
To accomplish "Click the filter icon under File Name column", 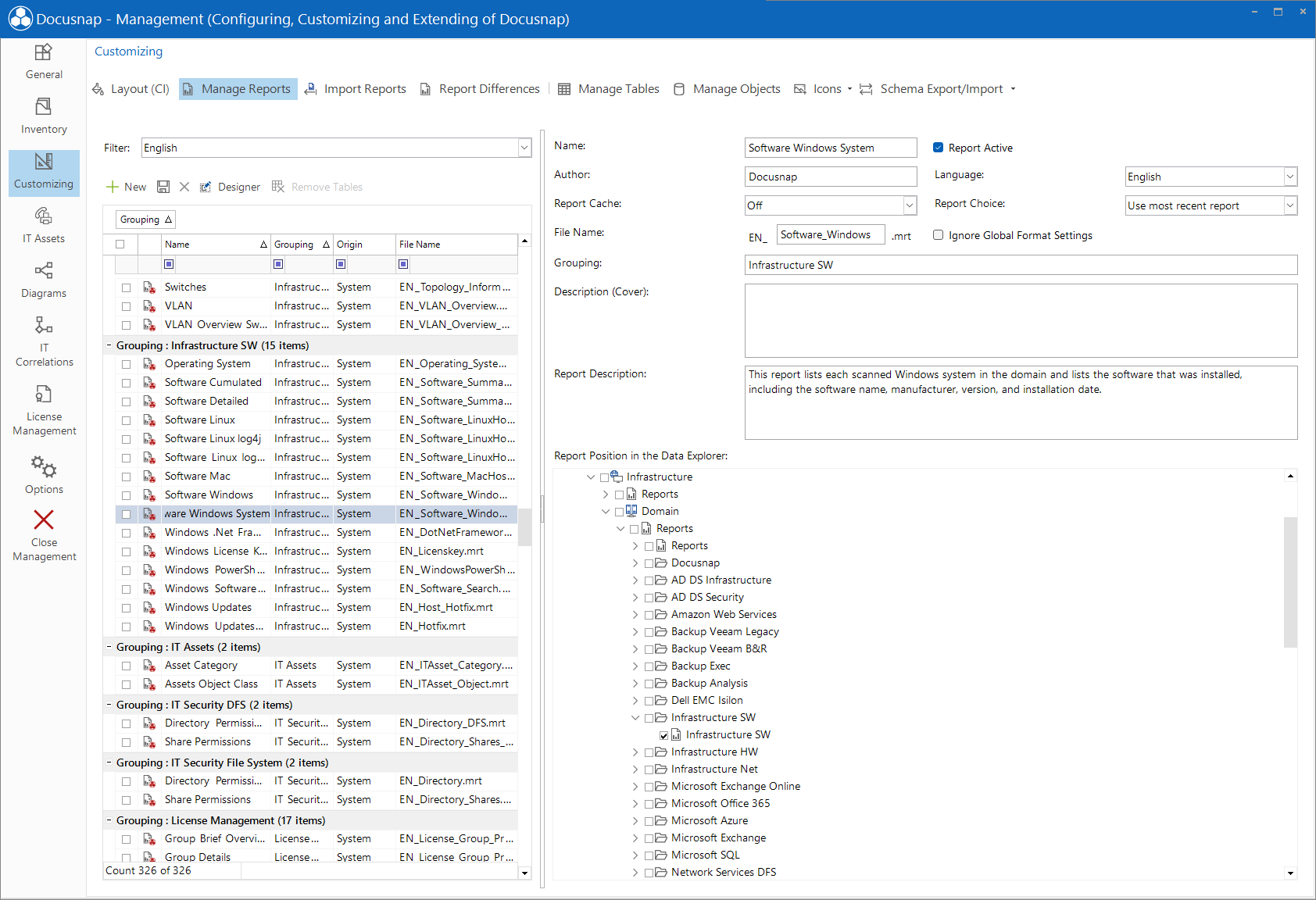I will [x=403, y=264].
